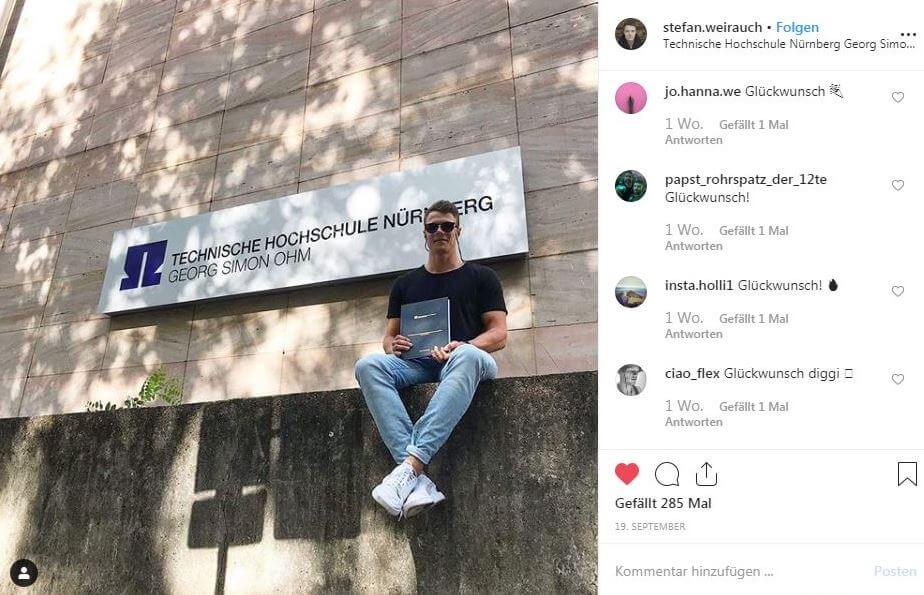Follow stefan.weirauch via Folgen link
The image size is (924, 595).
pyautogui.click(x=797, y=27)
